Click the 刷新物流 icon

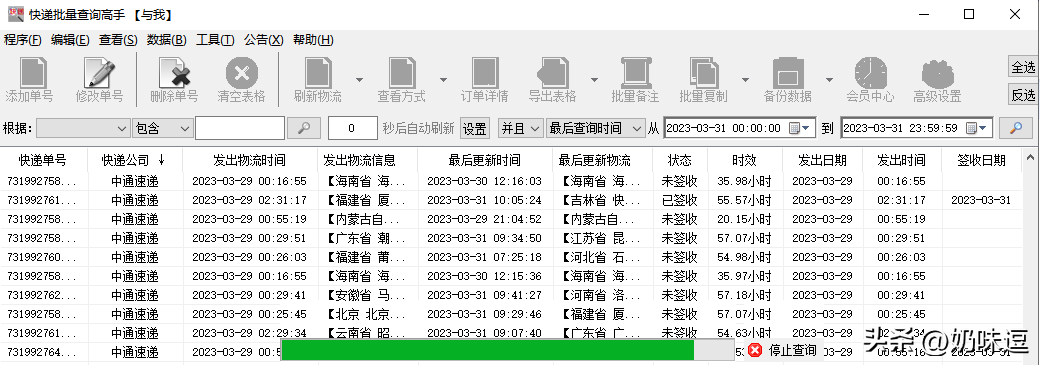318,73
